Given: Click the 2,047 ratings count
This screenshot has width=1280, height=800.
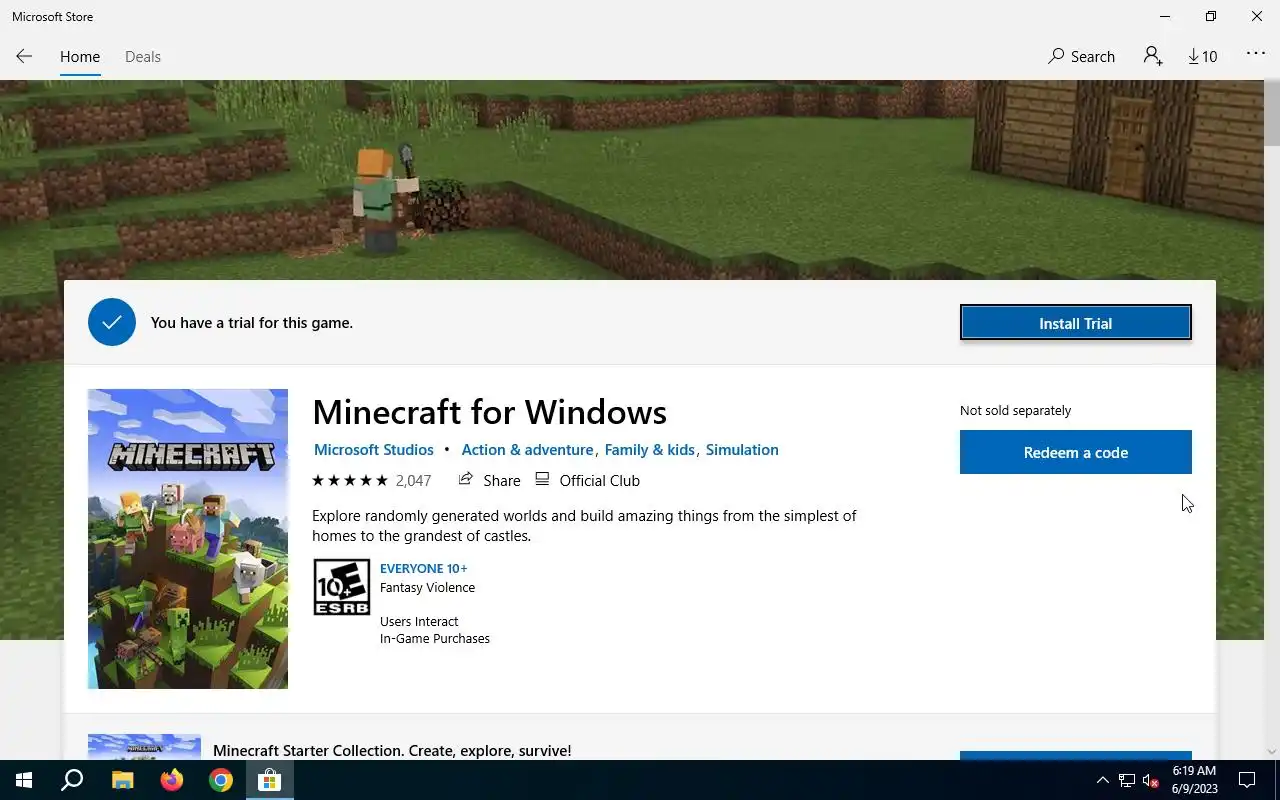Looking at the screenshot, I should tap(413, 481).
